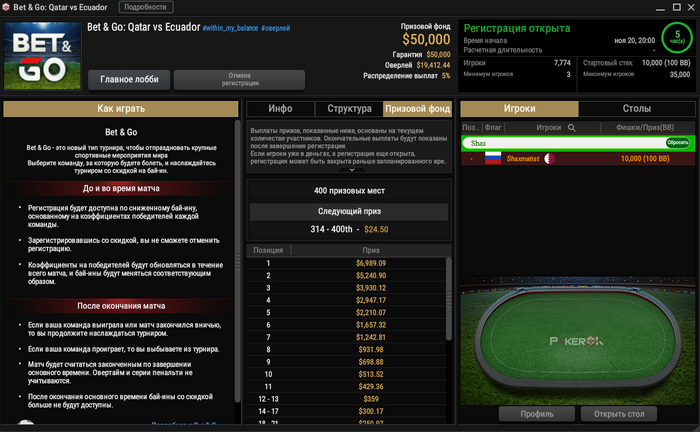Click the Qatar team badge beside Shaxmatist
700x432 pixels.
click(x=550, y=158)
